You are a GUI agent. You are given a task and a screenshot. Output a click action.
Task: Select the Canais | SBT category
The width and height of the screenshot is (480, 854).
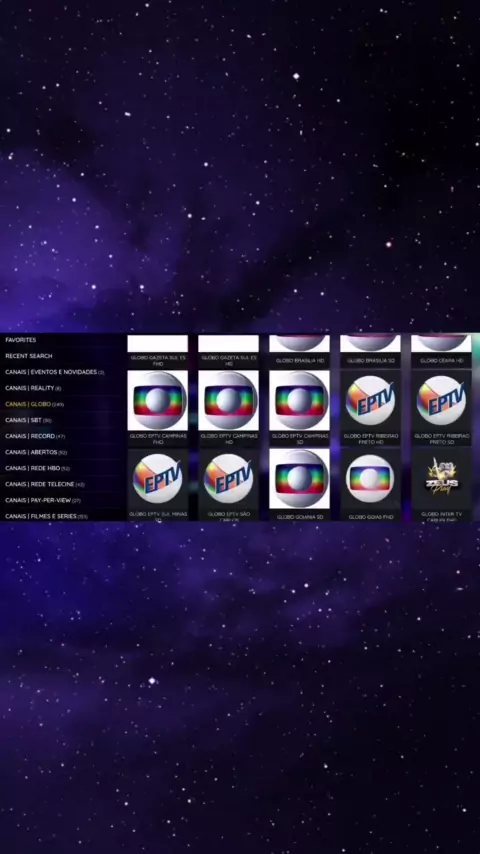tap(28, 420)
